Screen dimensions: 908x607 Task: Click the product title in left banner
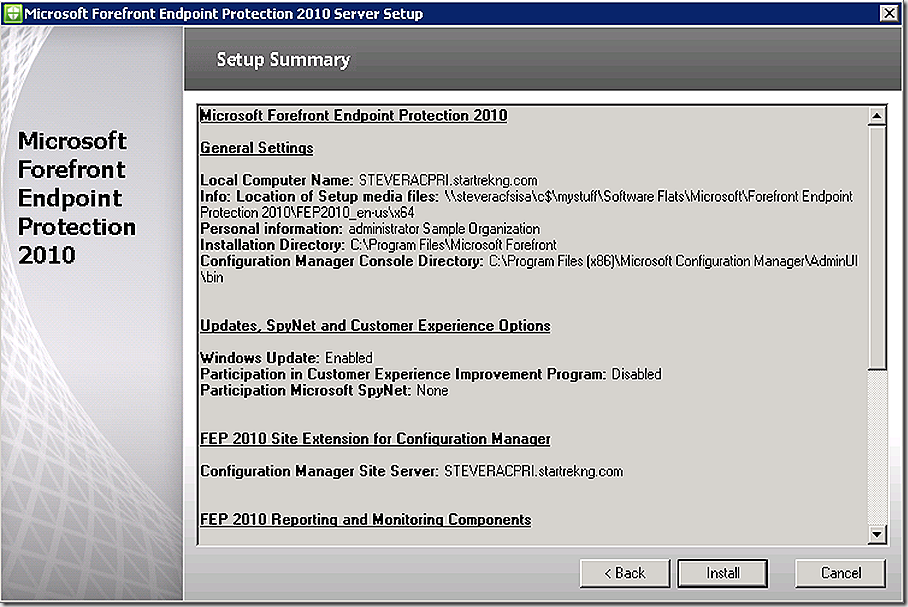tap(76, 197)
